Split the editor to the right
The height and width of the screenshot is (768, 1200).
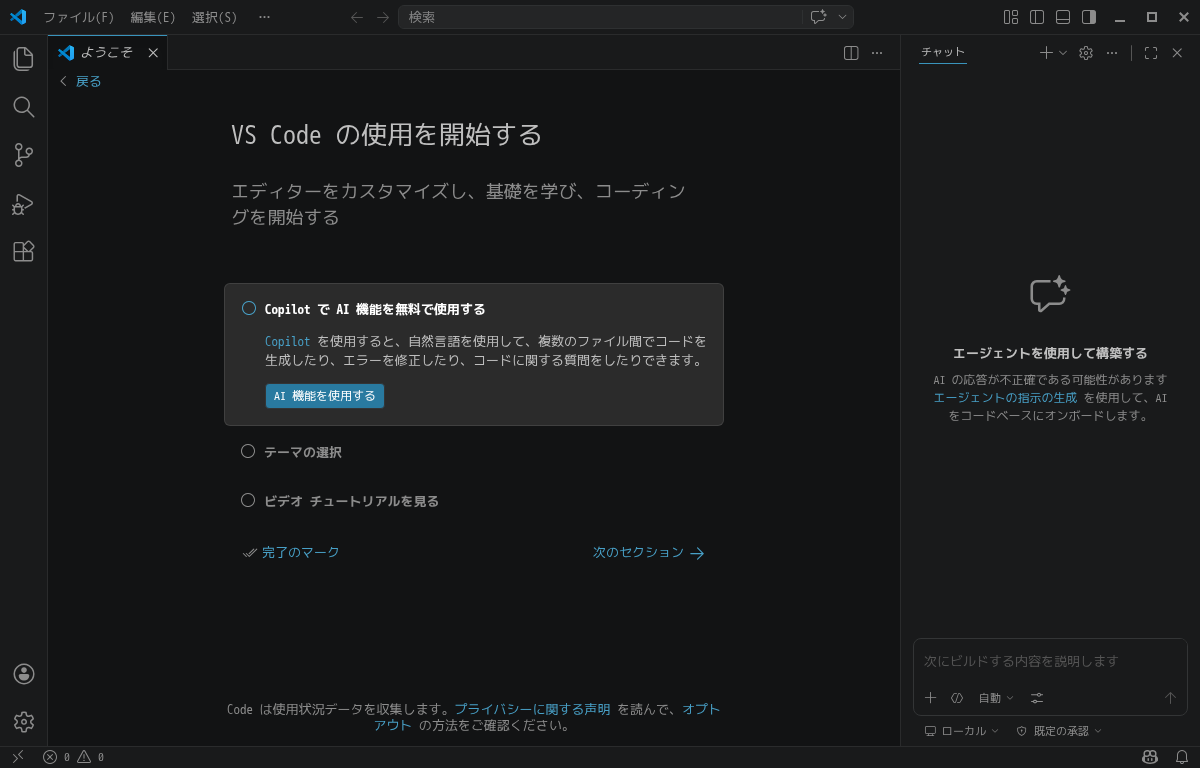(851, 53)
